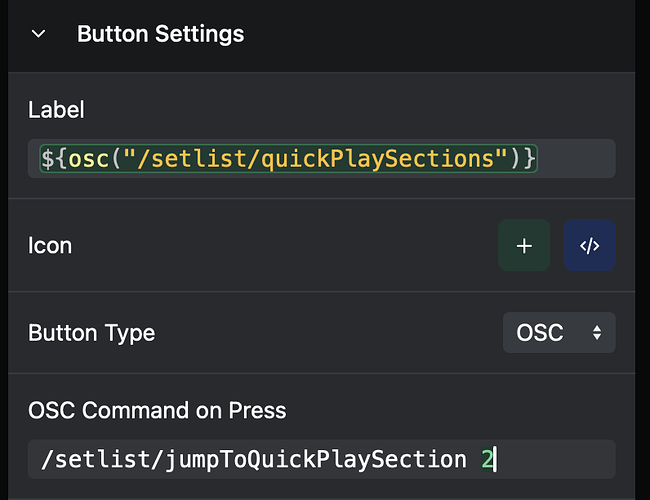This screenshot has width=650, height=500.
Task: Click the argument 2 in the OSC command
Action: coord(487,459)
